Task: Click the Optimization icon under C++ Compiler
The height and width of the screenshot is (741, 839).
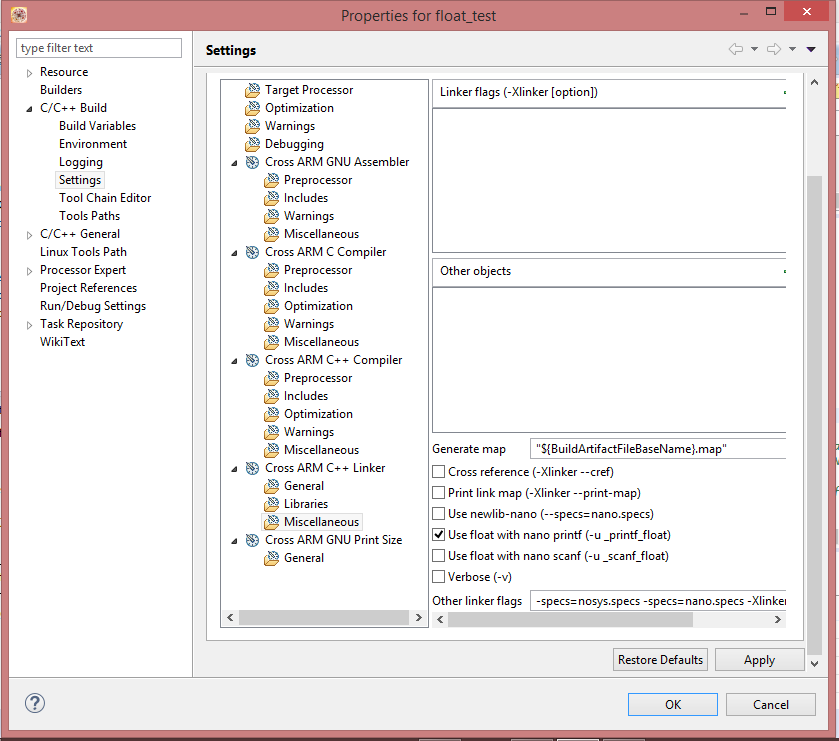Action: (x=272, y=414)
